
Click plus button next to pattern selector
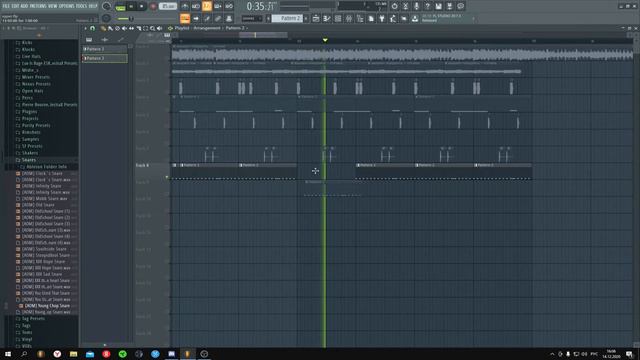[x=306, y=18]
